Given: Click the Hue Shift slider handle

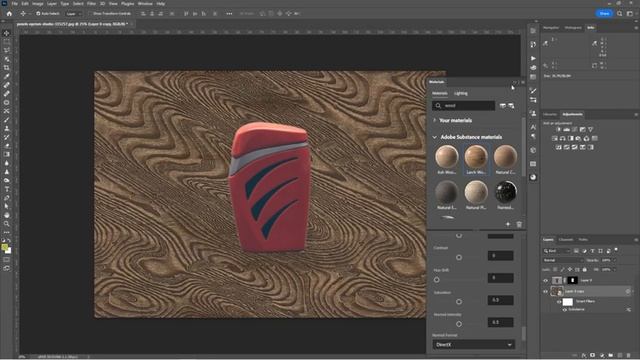Looking at the screenshot, I should coord(437,280).
